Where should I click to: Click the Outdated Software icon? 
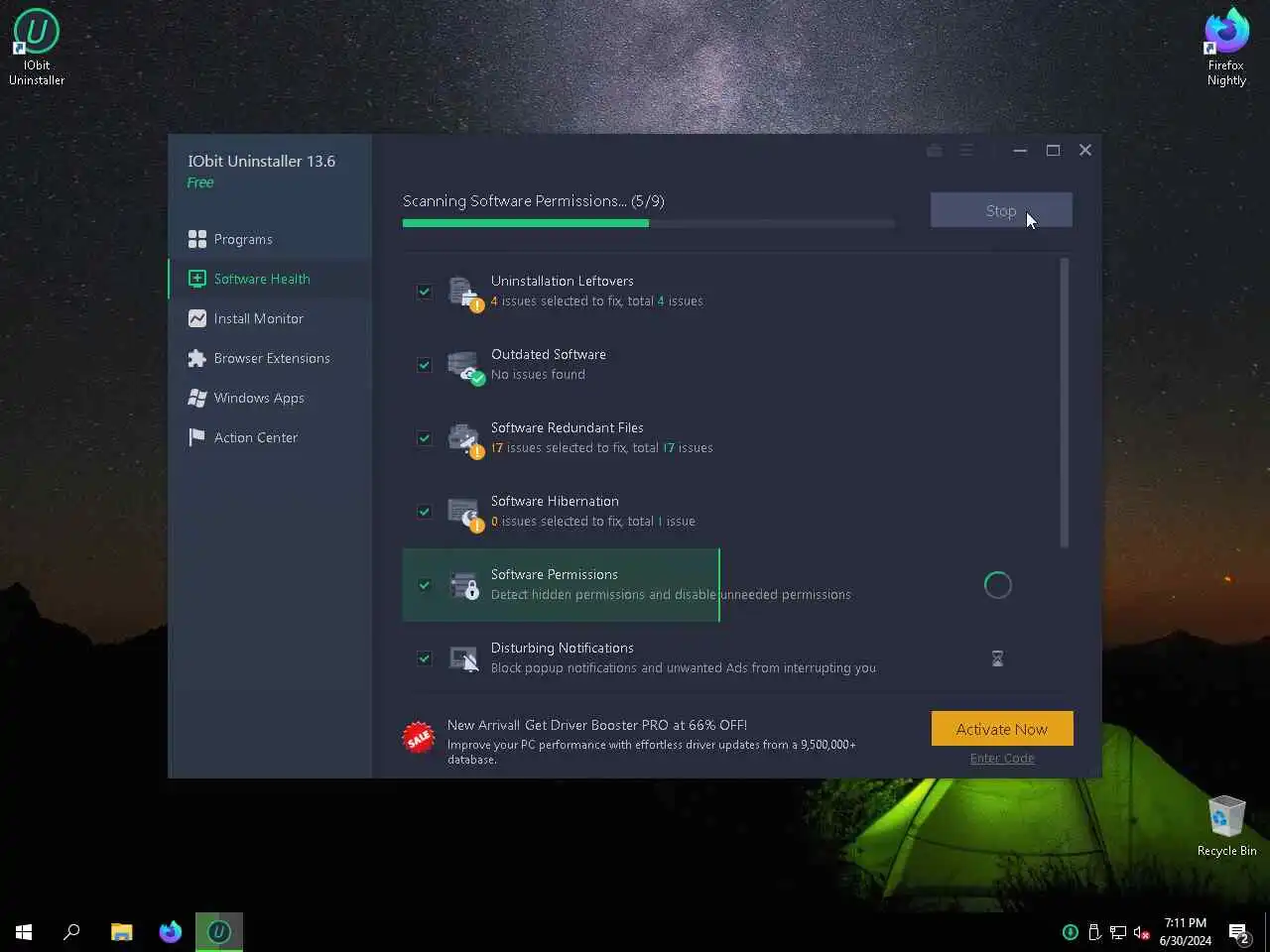point(464,366)
